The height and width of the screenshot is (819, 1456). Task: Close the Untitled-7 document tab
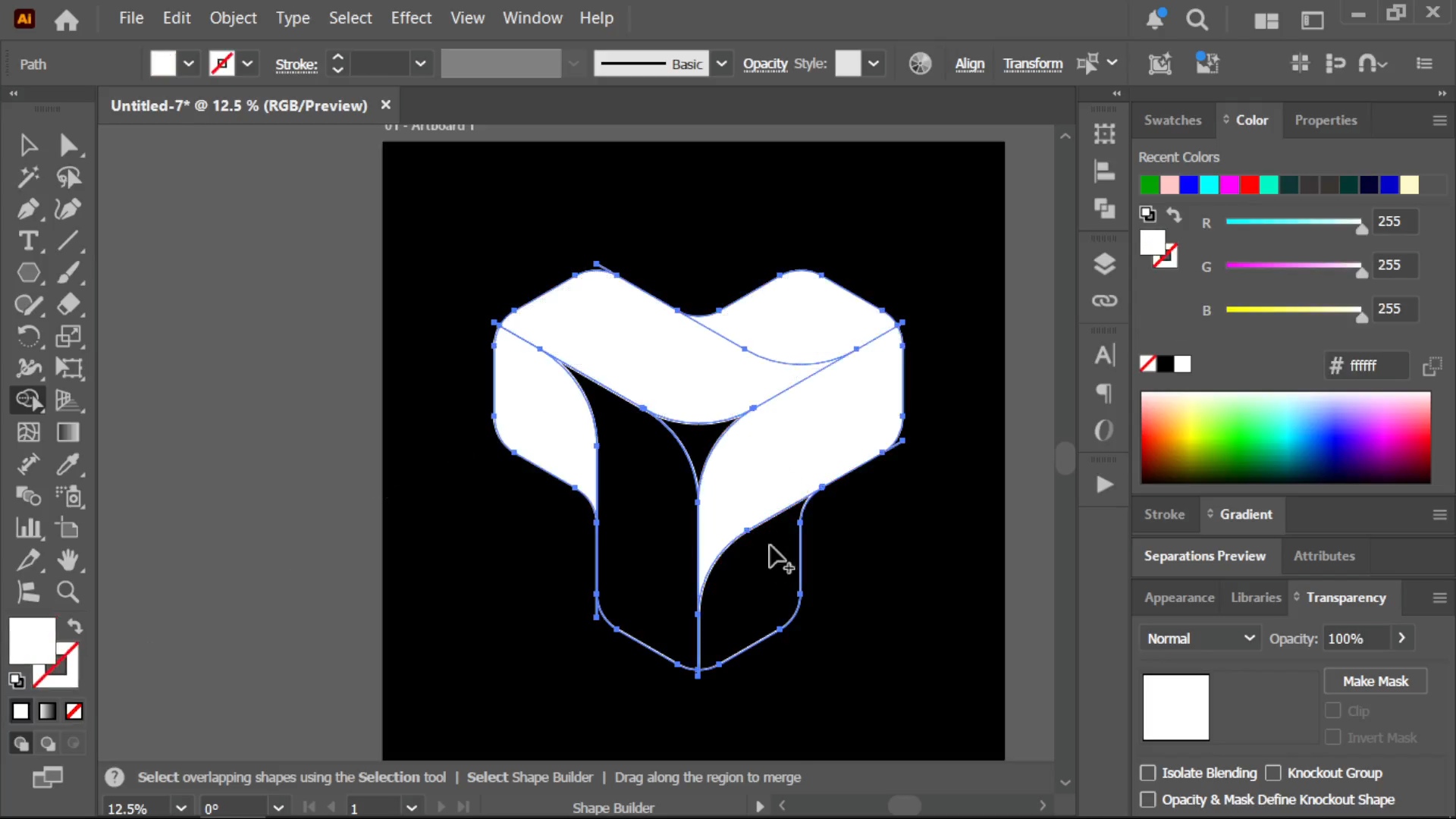tap(385, 105)
